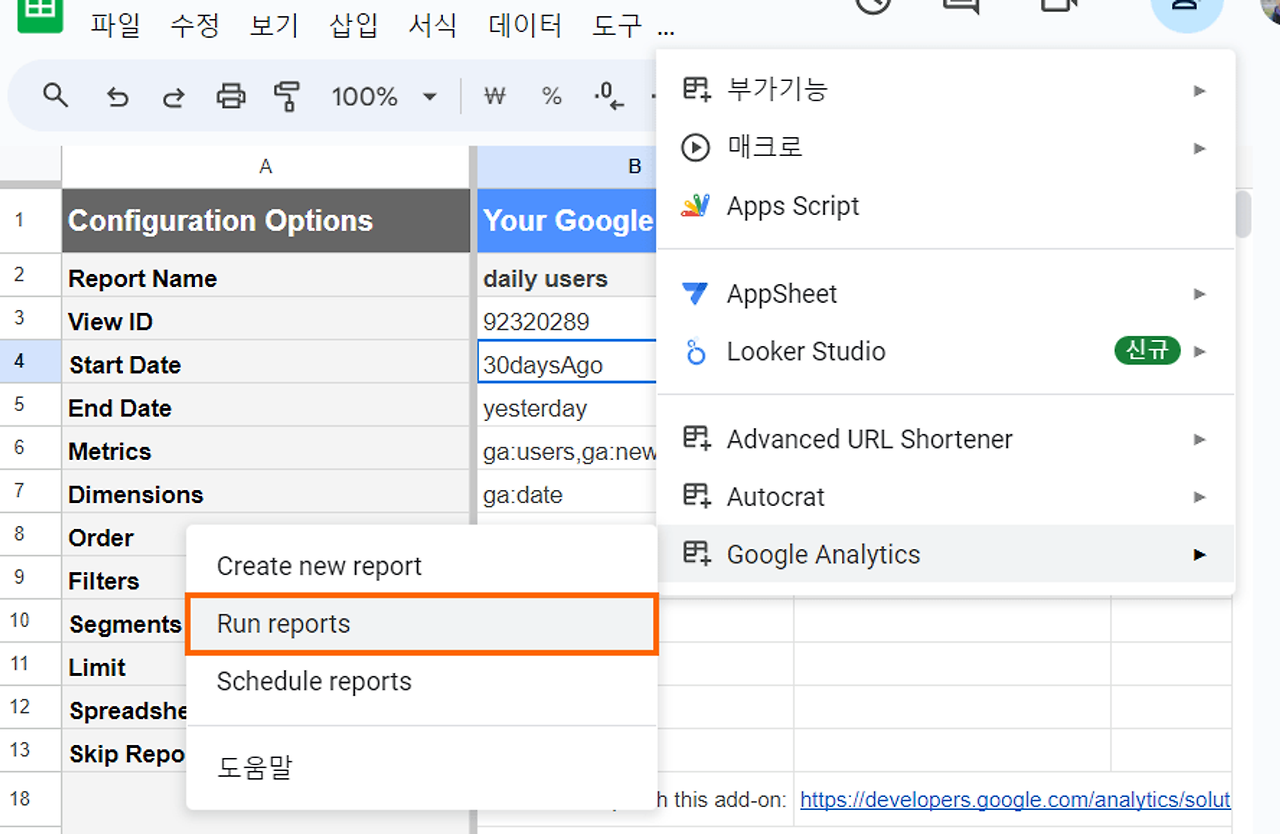Format as percent with % button
1280x834 pixels.
551,97
